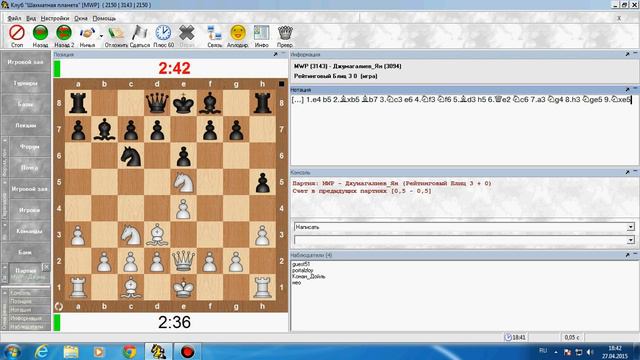640x360 pixels.
Task: Pin the Информация panel
Action: coord(627,54)
